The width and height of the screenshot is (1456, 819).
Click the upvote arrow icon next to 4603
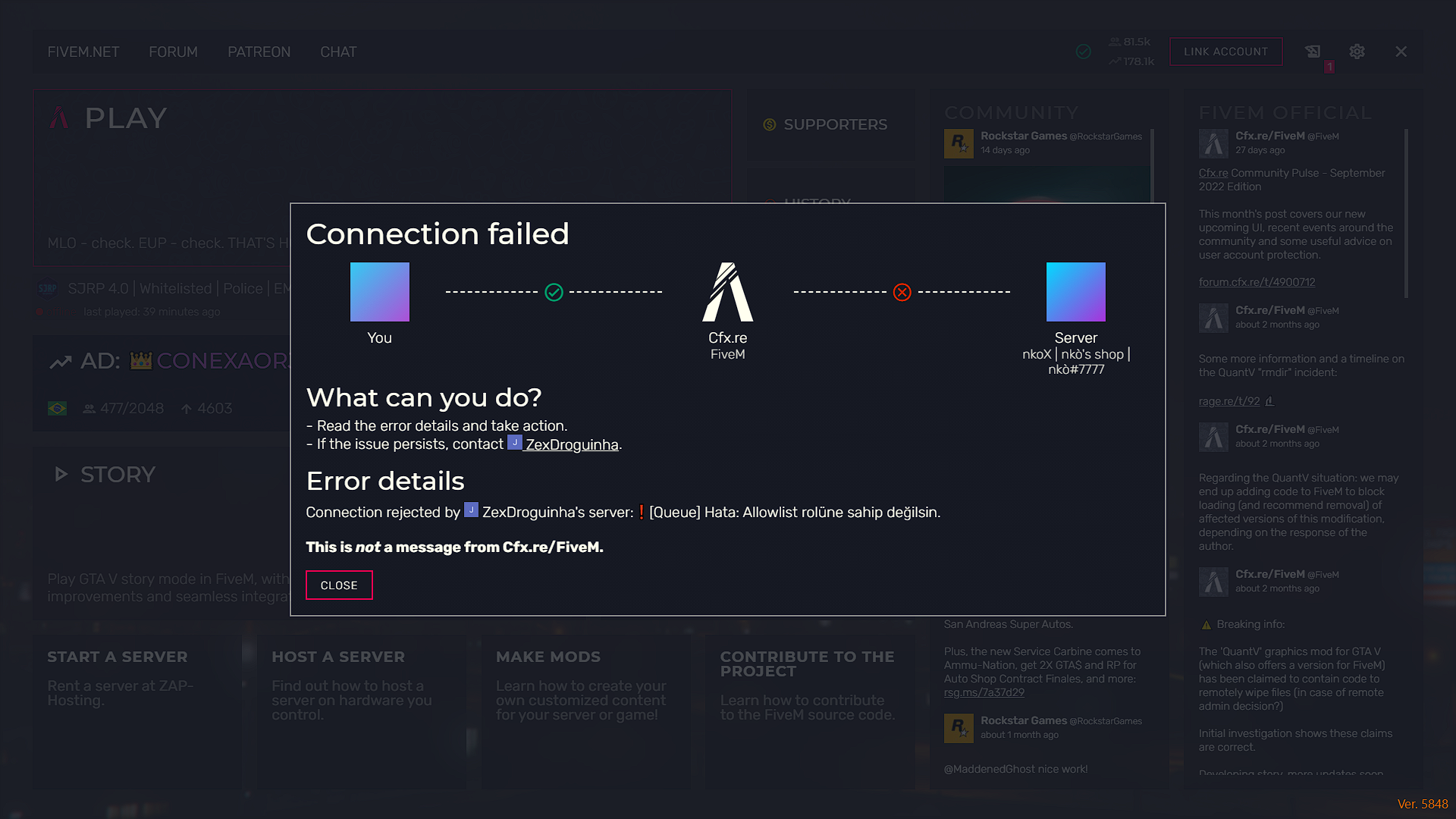[187, 409]
